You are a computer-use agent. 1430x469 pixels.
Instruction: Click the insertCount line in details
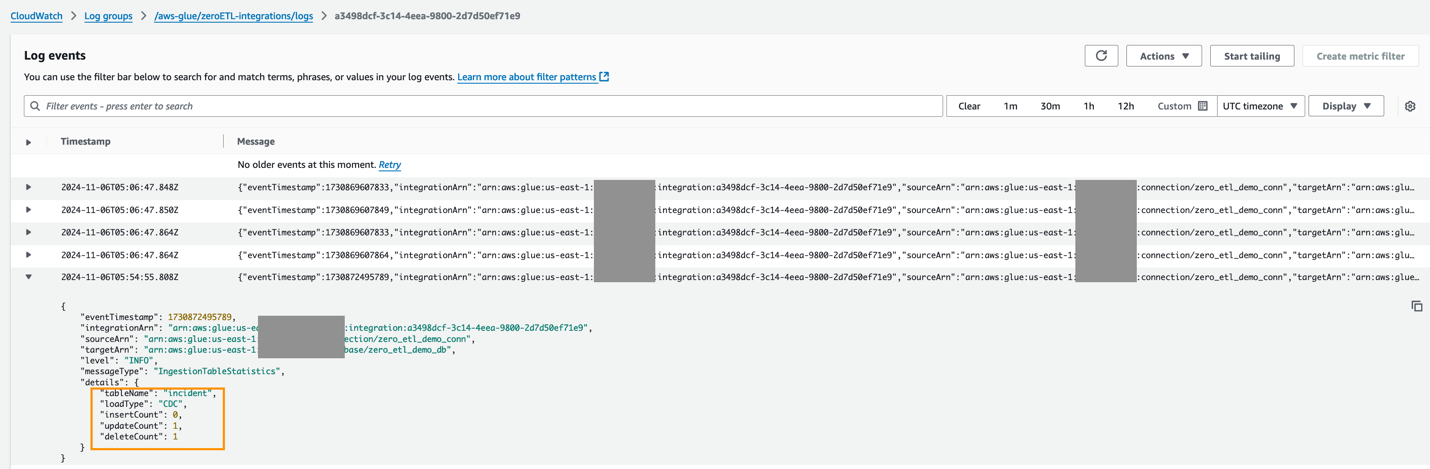(x=140, y=415)
